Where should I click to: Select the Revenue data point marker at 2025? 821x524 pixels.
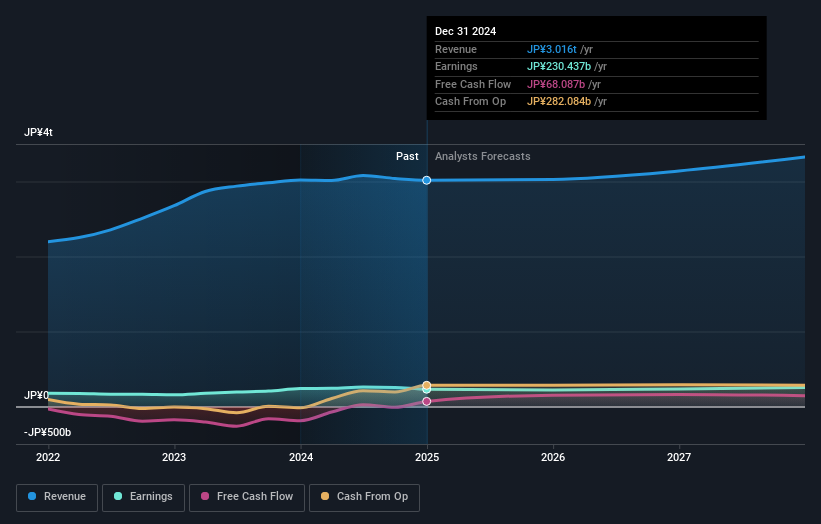tap(427, 180)
